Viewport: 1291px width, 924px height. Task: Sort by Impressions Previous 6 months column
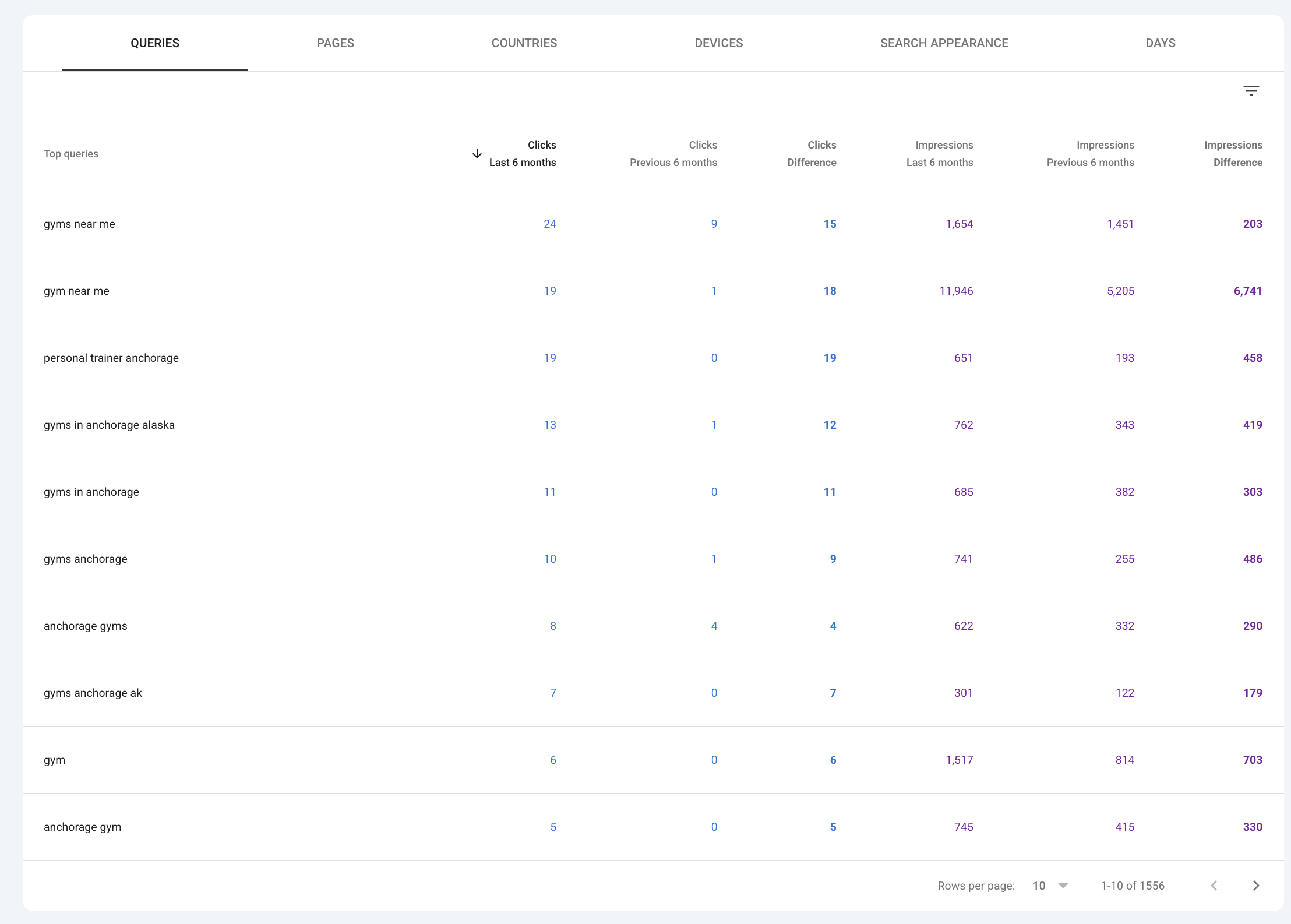(x=1091, y=154)
